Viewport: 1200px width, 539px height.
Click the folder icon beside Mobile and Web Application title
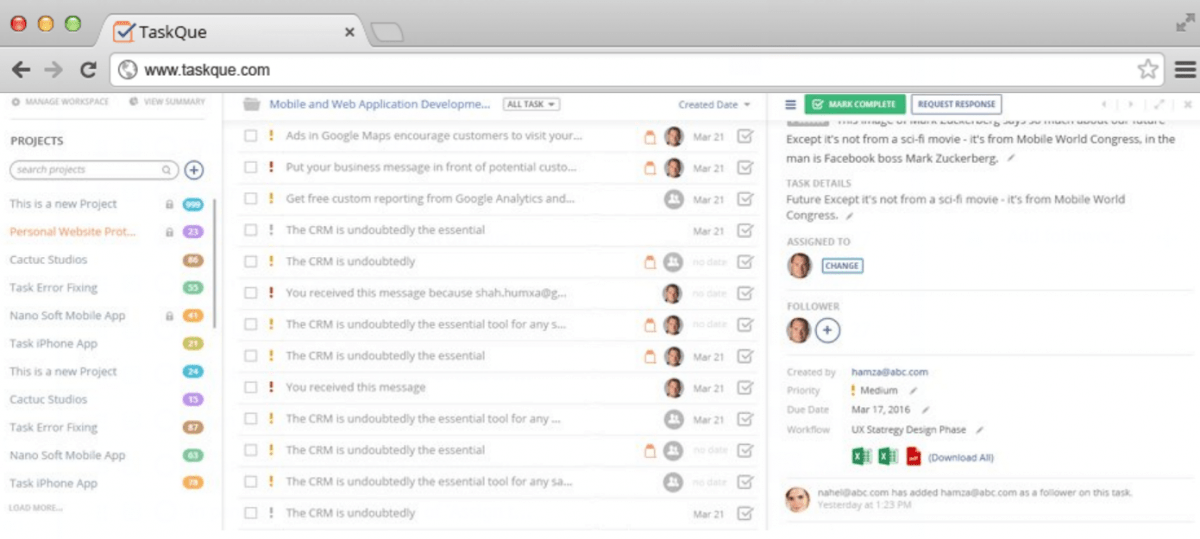251,104
